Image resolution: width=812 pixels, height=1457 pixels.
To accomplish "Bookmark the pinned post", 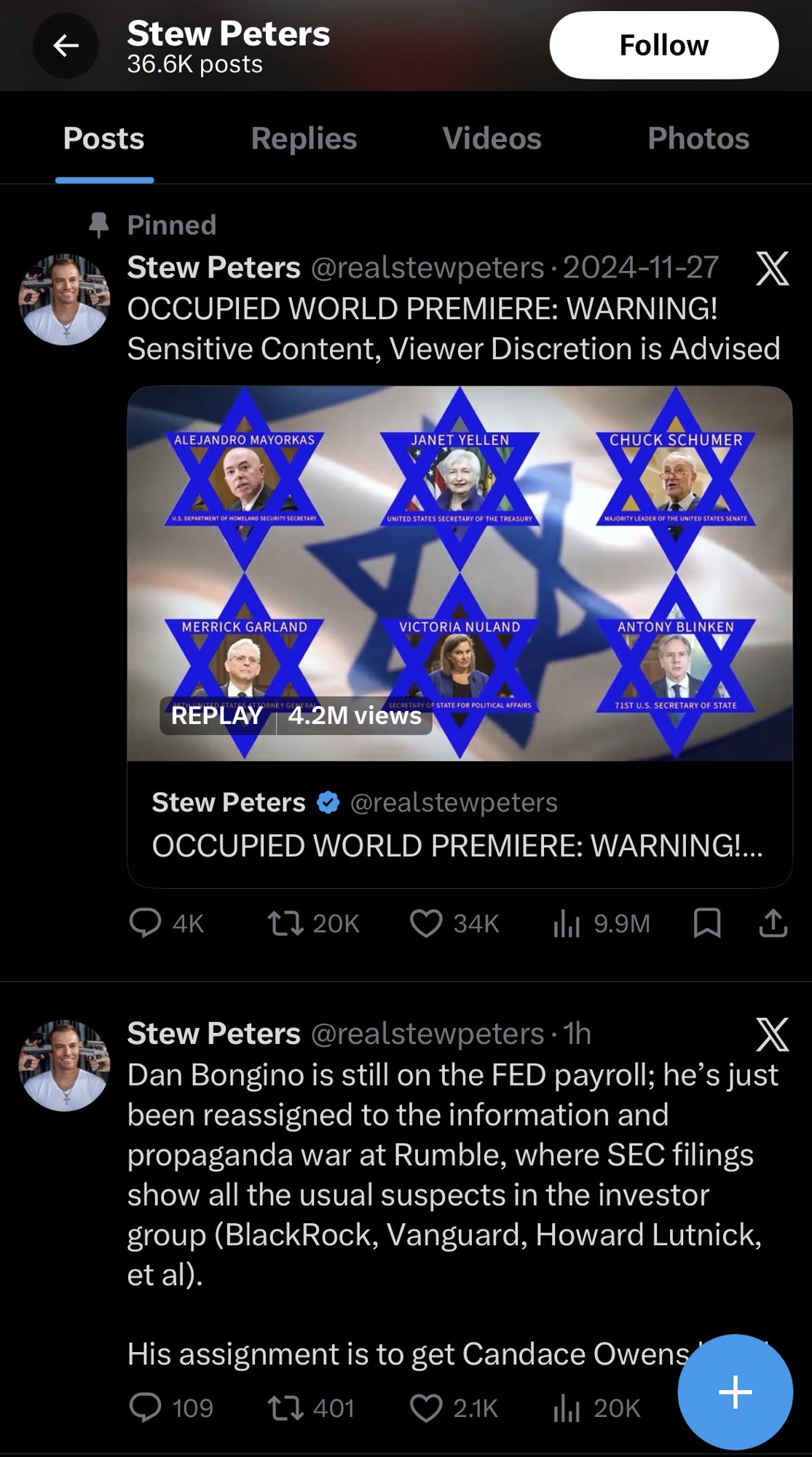I will point(707,922).
